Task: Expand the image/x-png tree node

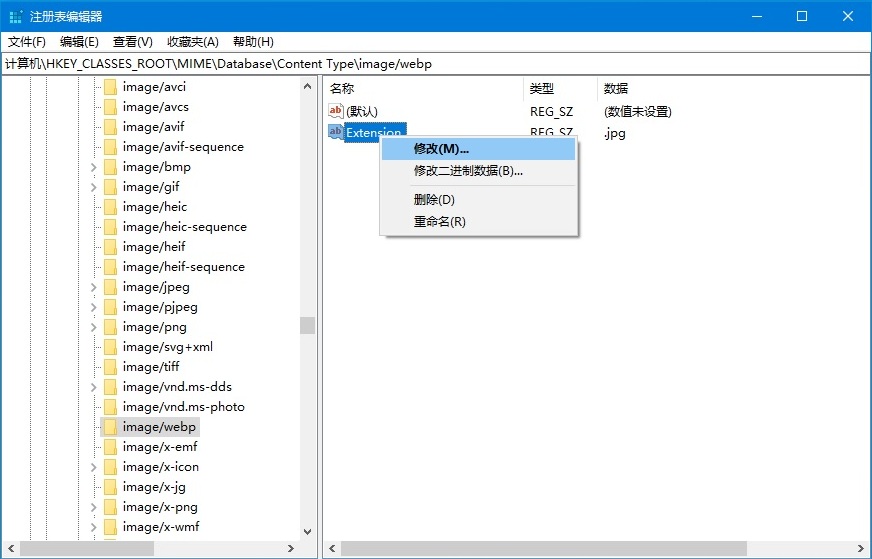Action: coord(93,508)
